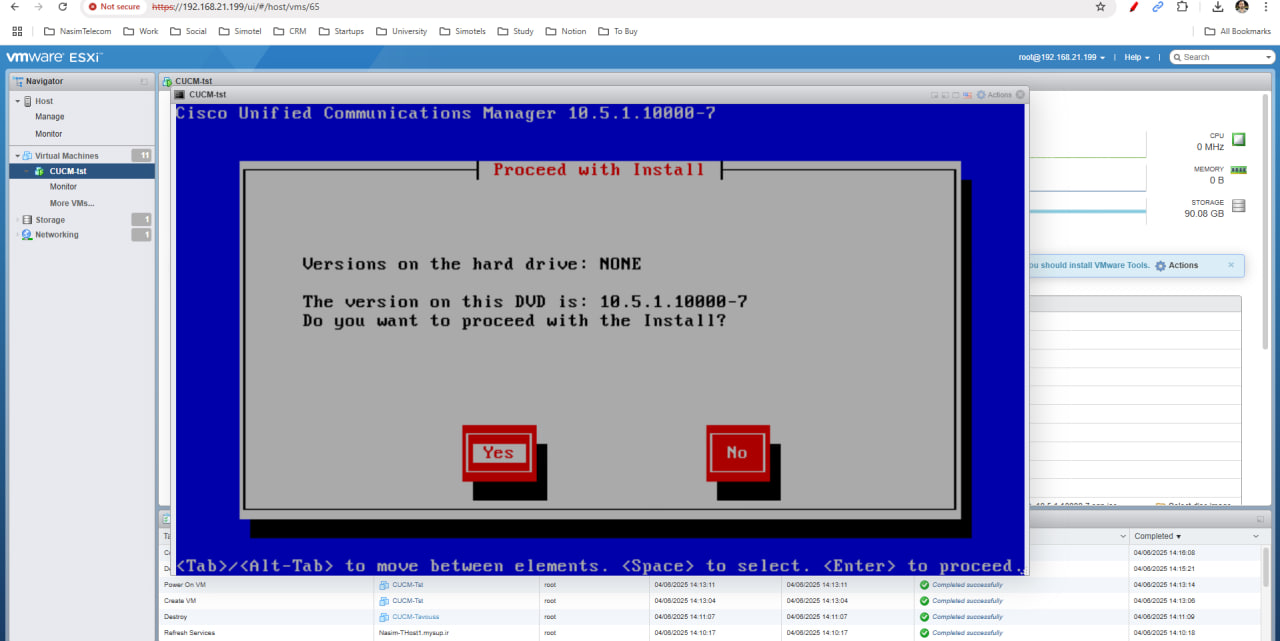
Task: Select the CUCM-tst virtual machine
Action: (x=82, y=171)
